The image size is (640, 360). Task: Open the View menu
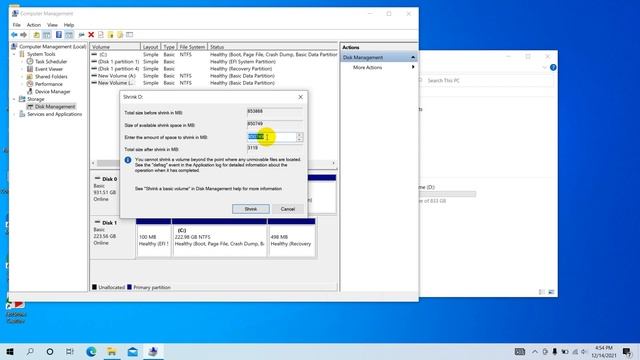[x=52, y=25]
